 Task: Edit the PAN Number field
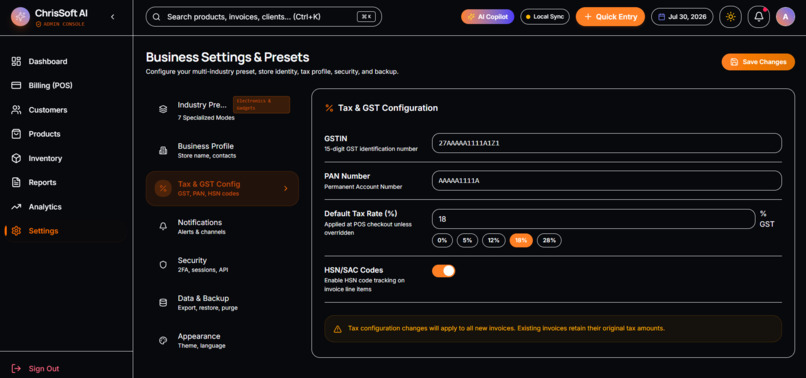607,181
